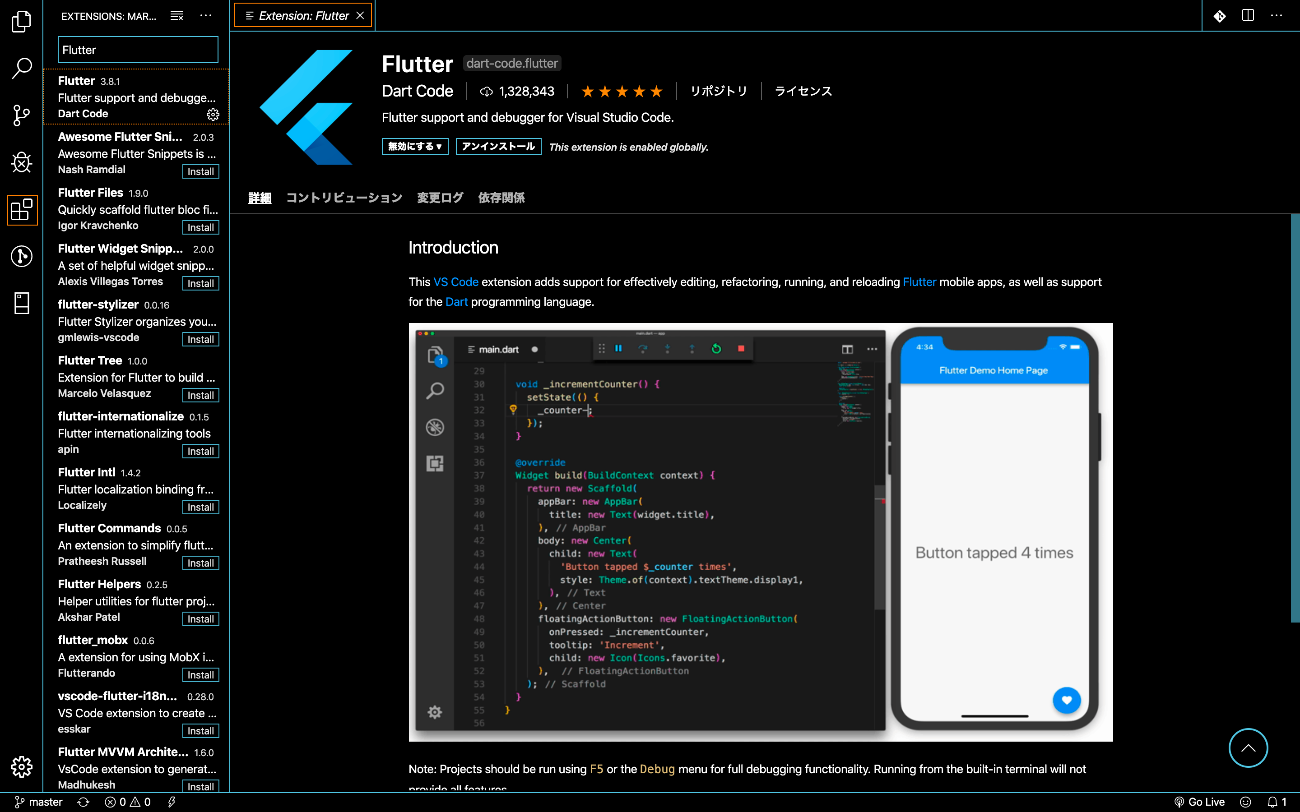Click the lightning bolt status bar icon
The width and height of the screenshot is (1300, 812).
click(172, 802)
